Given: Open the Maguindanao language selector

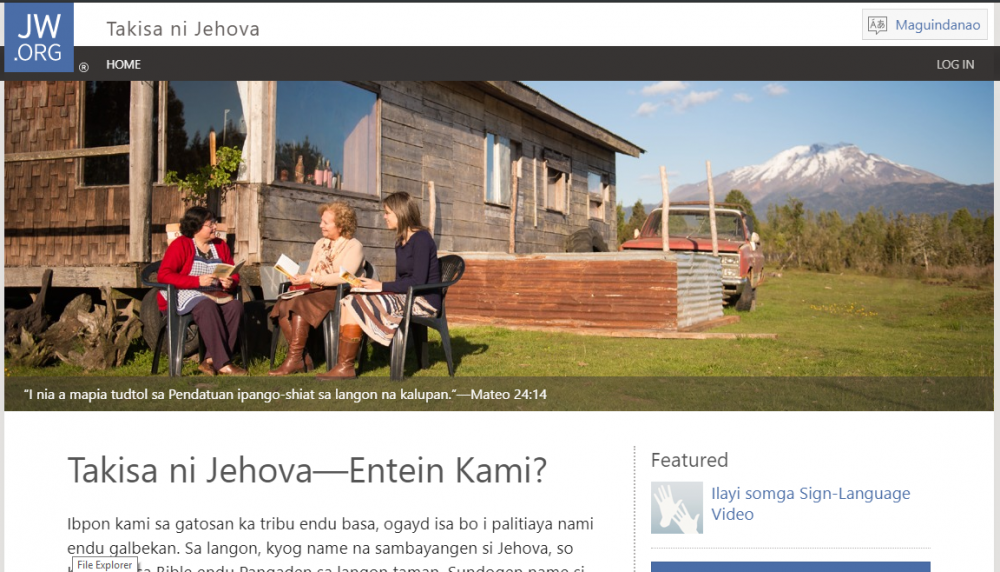Looking at the screenshot, I should (925, 25).
